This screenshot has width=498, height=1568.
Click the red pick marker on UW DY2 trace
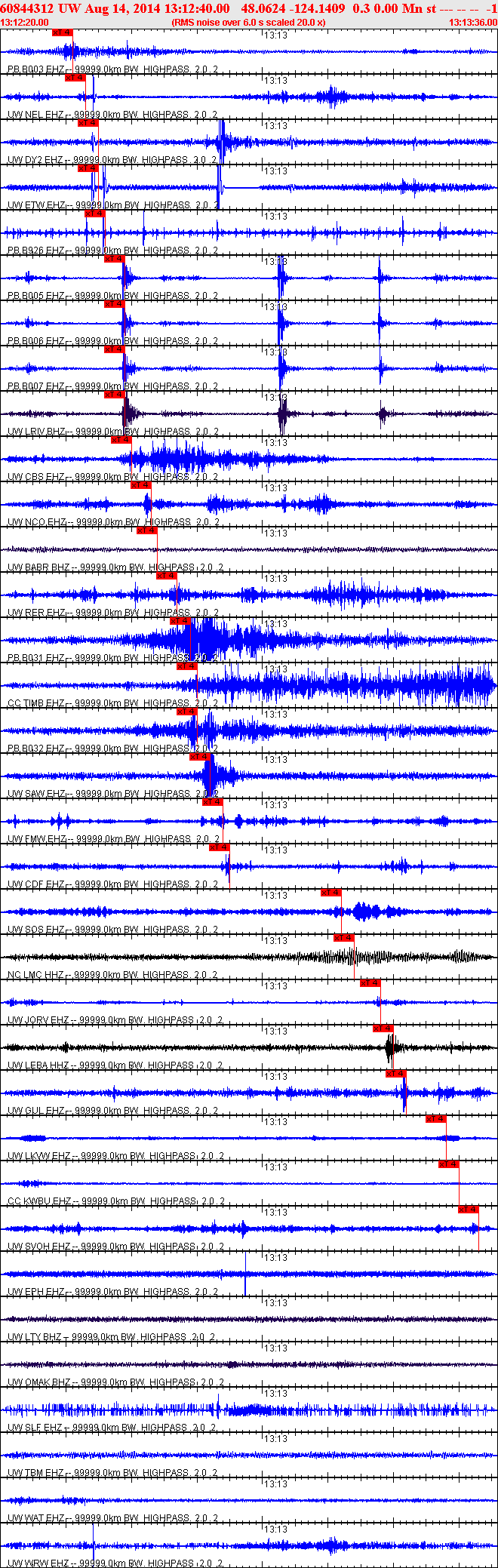click(x=88, y=123)
